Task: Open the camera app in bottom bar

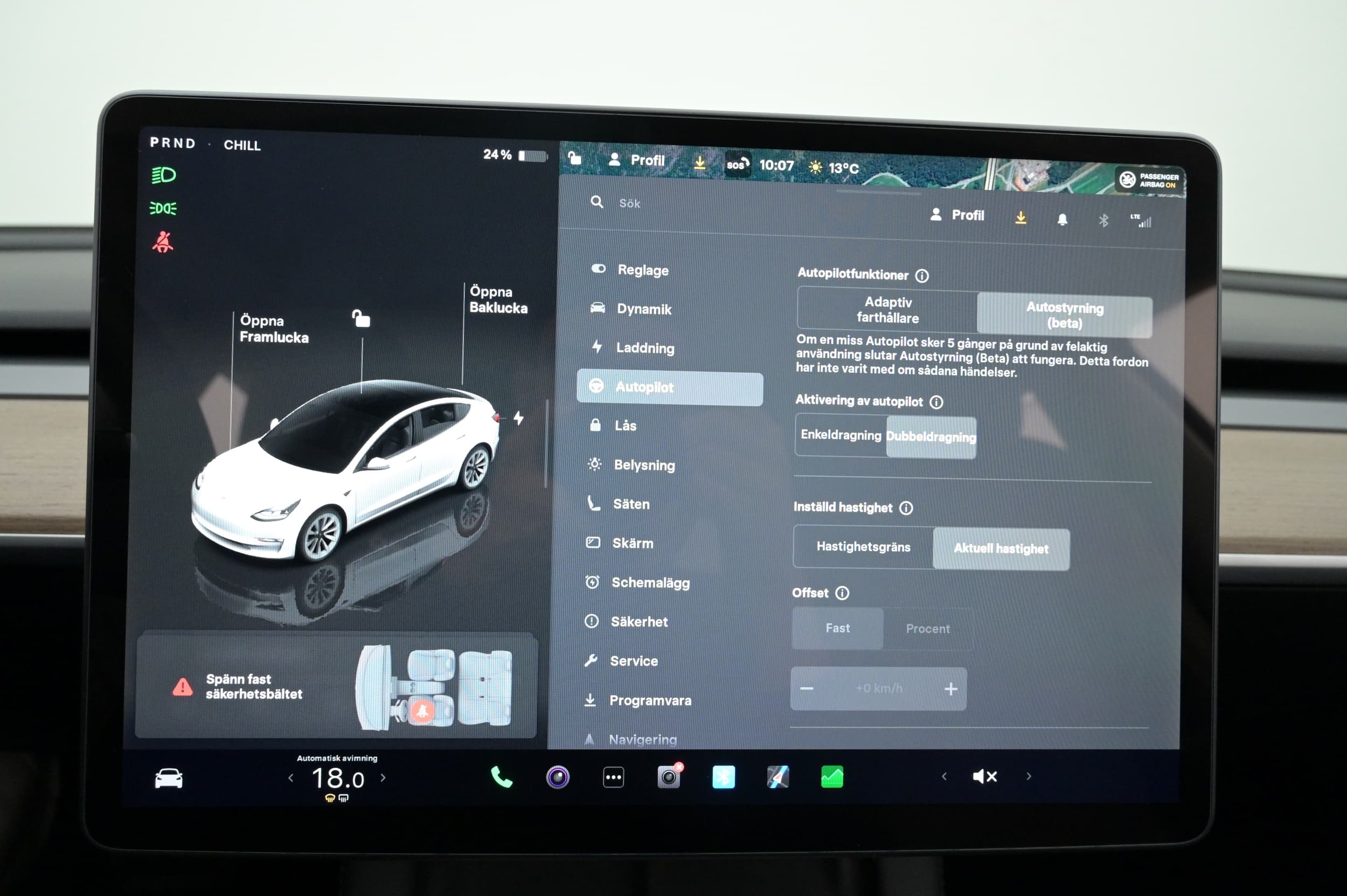Action: coord(557,777)
